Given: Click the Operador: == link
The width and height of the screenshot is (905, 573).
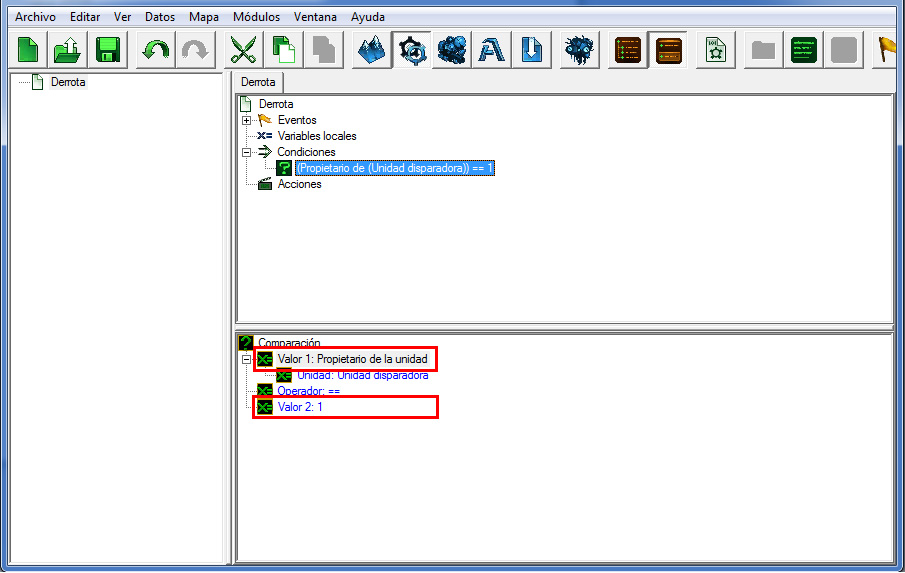Looking at the screenshot, I should click(x=309, y=391).
